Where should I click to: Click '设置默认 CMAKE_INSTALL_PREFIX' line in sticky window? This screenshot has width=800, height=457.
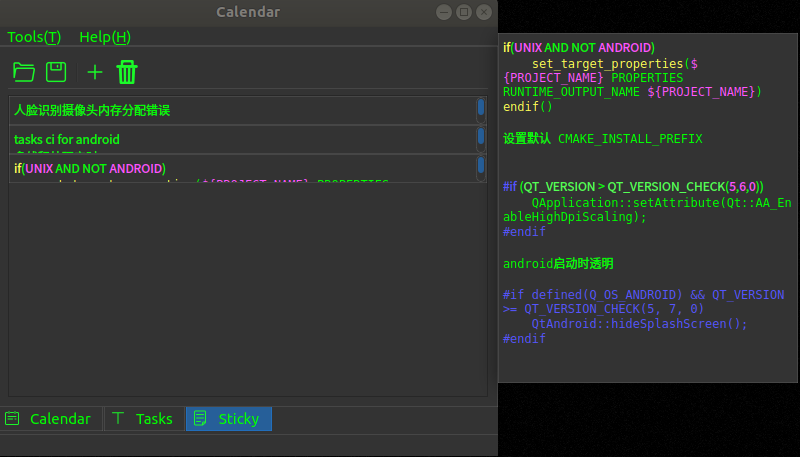point(603,139)
